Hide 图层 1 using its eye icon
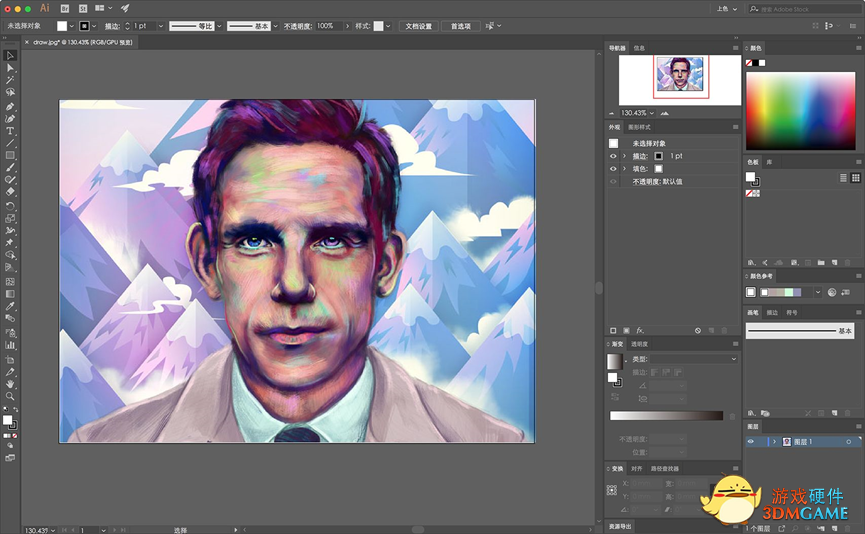Viewport: 865px width, 534px height. point(751,442)
